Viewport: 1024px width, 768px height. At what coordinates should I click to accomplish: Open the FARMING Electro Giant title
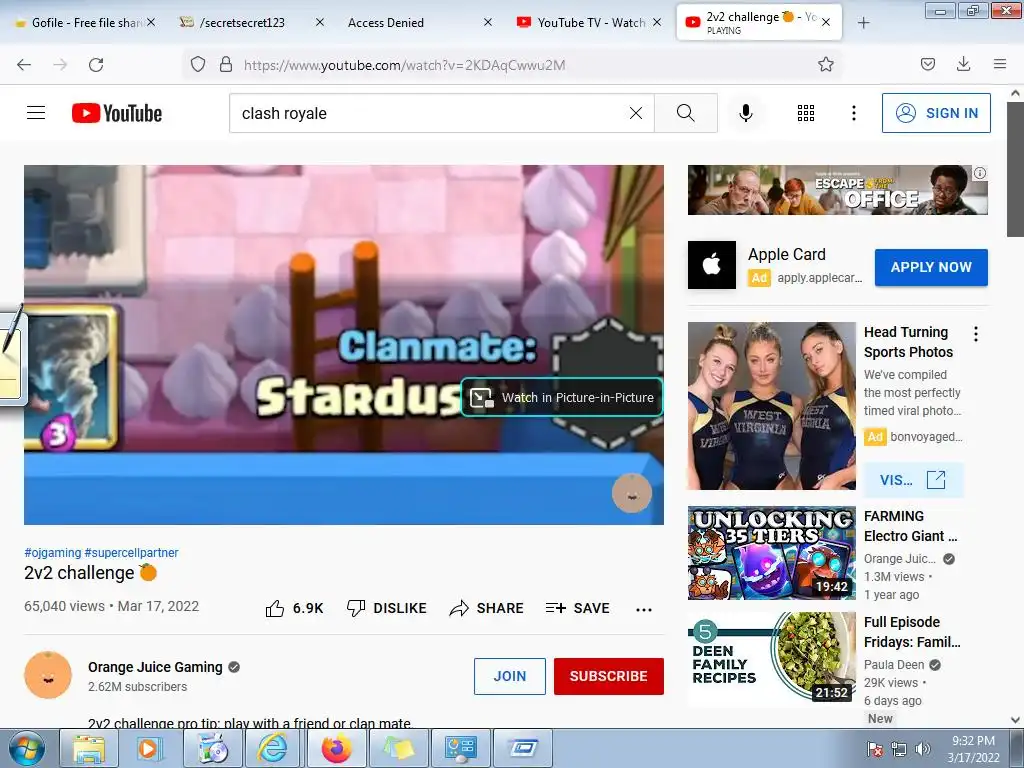click(x=910, y=526)
